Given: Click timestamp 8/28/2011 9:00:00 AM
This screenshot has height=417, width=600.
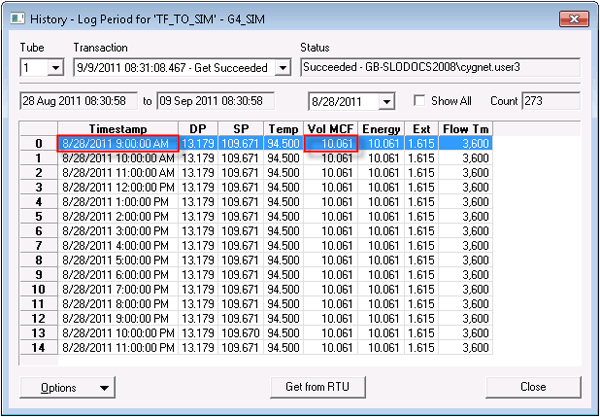Looking at the screenshot, I should click(x=118, y=143).
